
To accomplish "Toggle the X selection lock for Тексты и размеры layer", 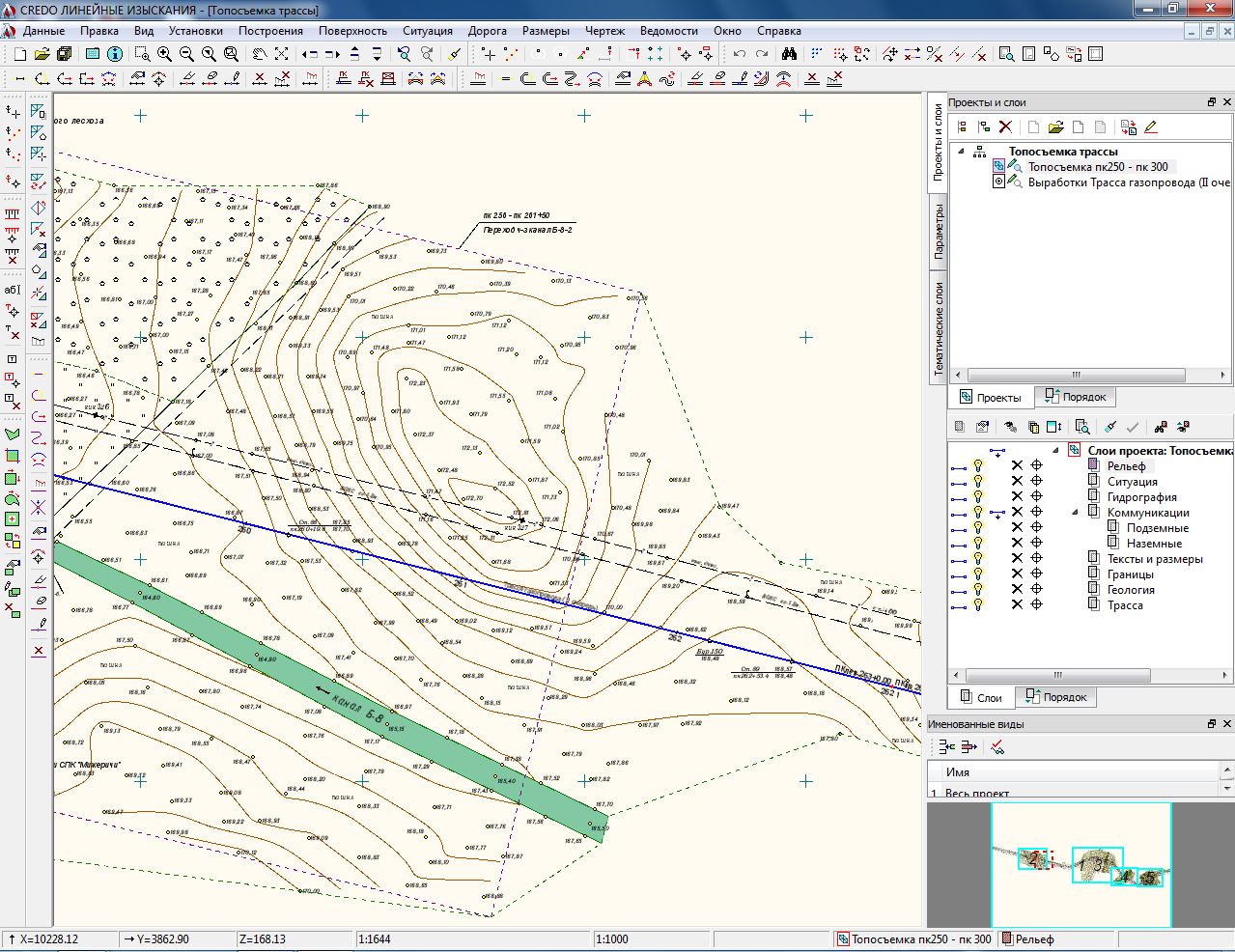I will [x=1017, y=558].
